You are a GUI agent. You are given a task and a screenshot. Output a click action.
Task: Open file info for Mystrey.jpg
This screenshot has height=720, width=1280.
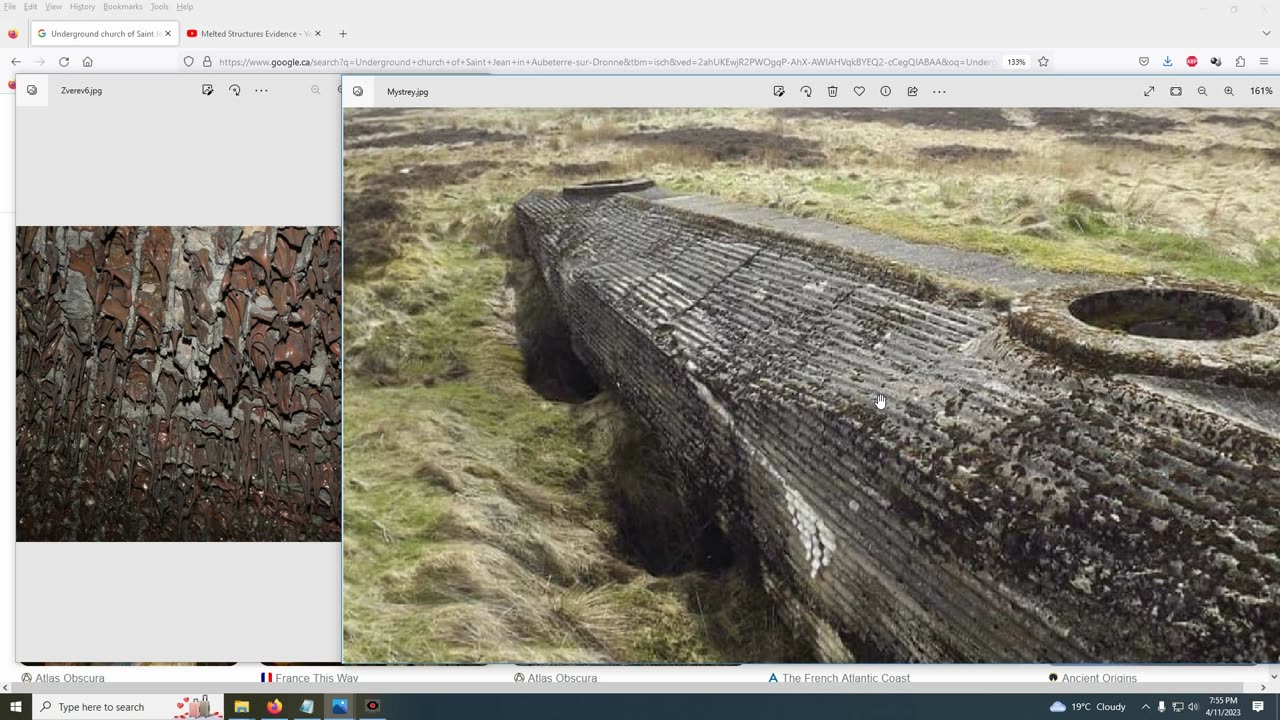[x=886, y=91]
